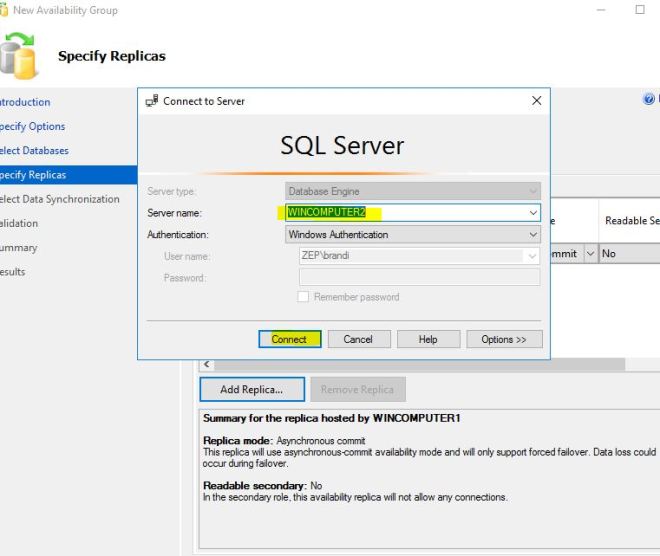This screenshot has width=660, height=556.
Task: Select the Introduction wizard page
Action: point(24,102)
